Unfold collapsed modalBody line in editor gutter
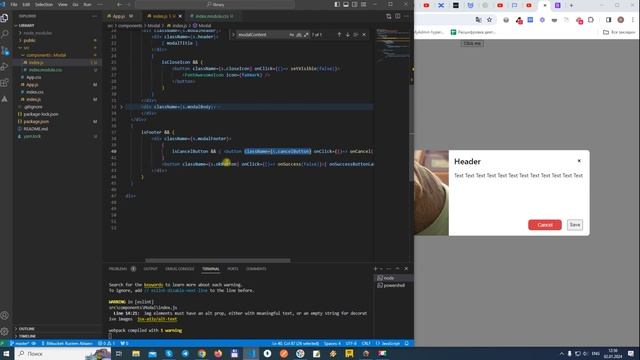Viewport: 640px width, 360px height. point(121,107)
